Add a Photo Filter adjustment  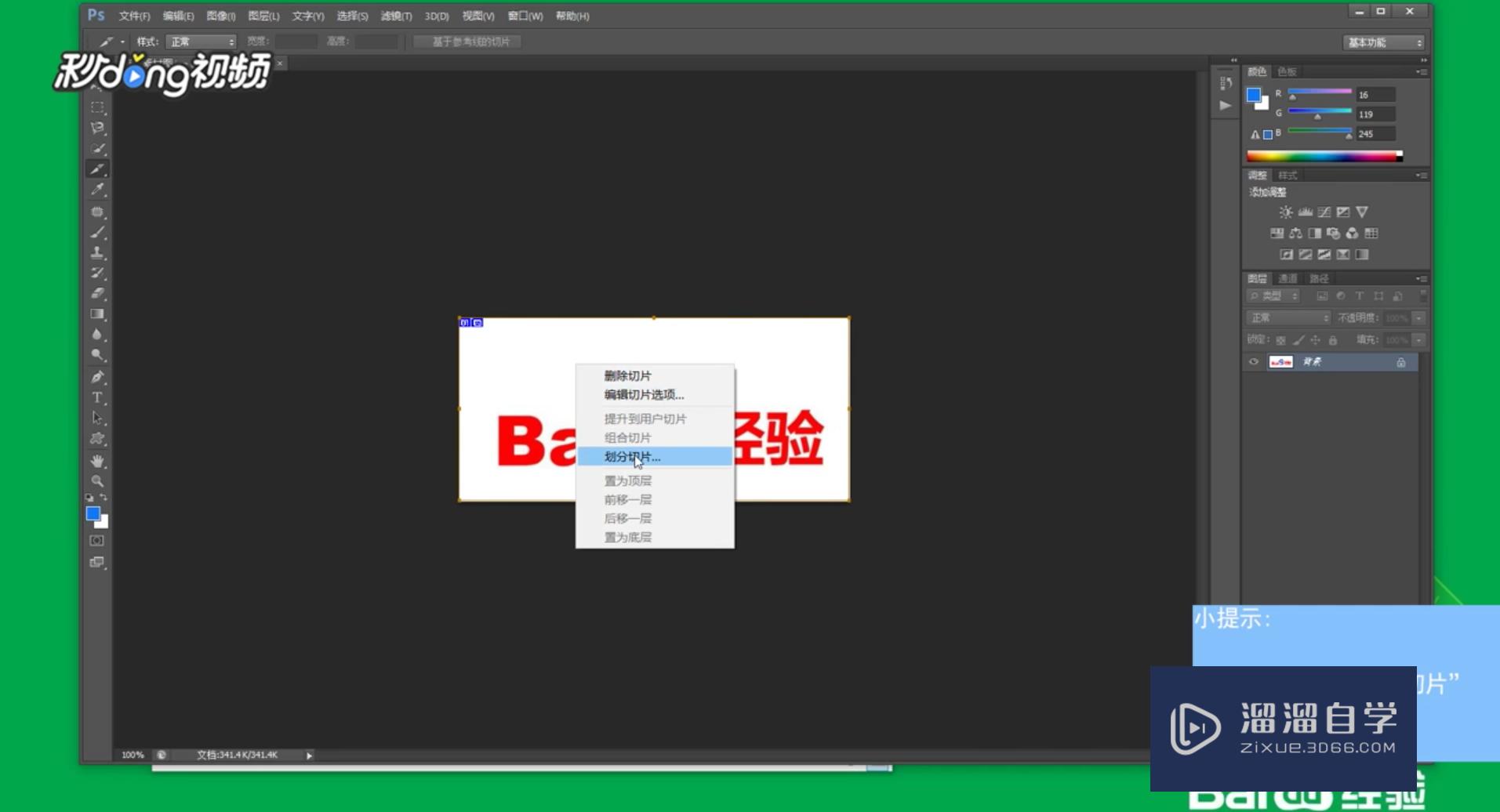pos(1333,234)
